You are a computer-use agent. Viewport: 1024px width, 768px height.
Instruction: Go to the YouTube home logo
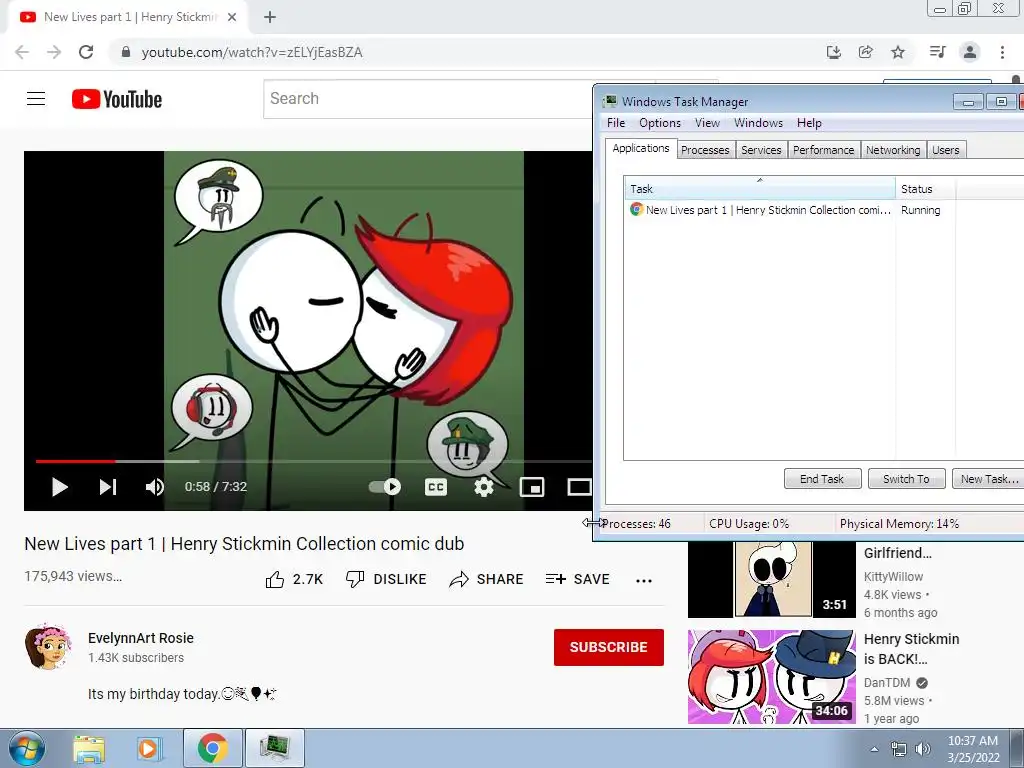click(117, 99)
